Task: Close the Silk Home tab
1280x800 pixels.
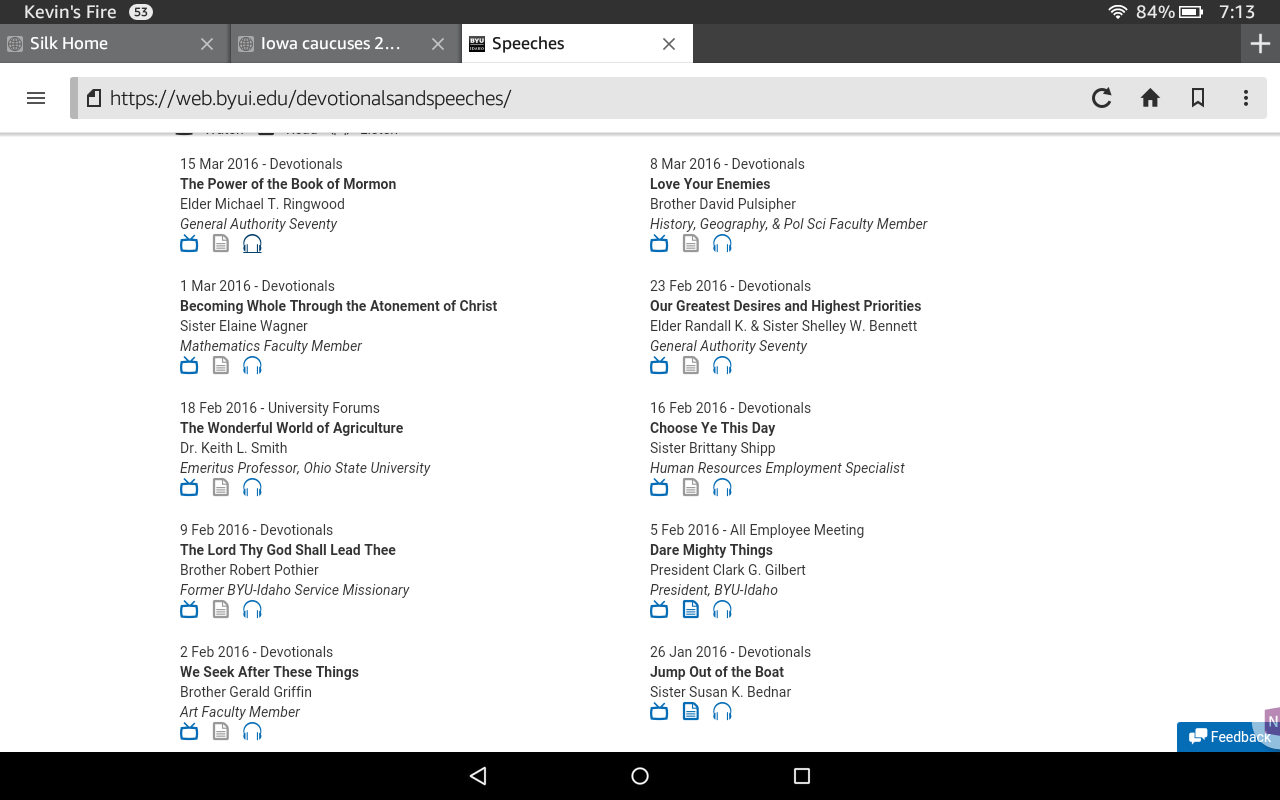Action: pyautogui.click(x=207, y=44)
